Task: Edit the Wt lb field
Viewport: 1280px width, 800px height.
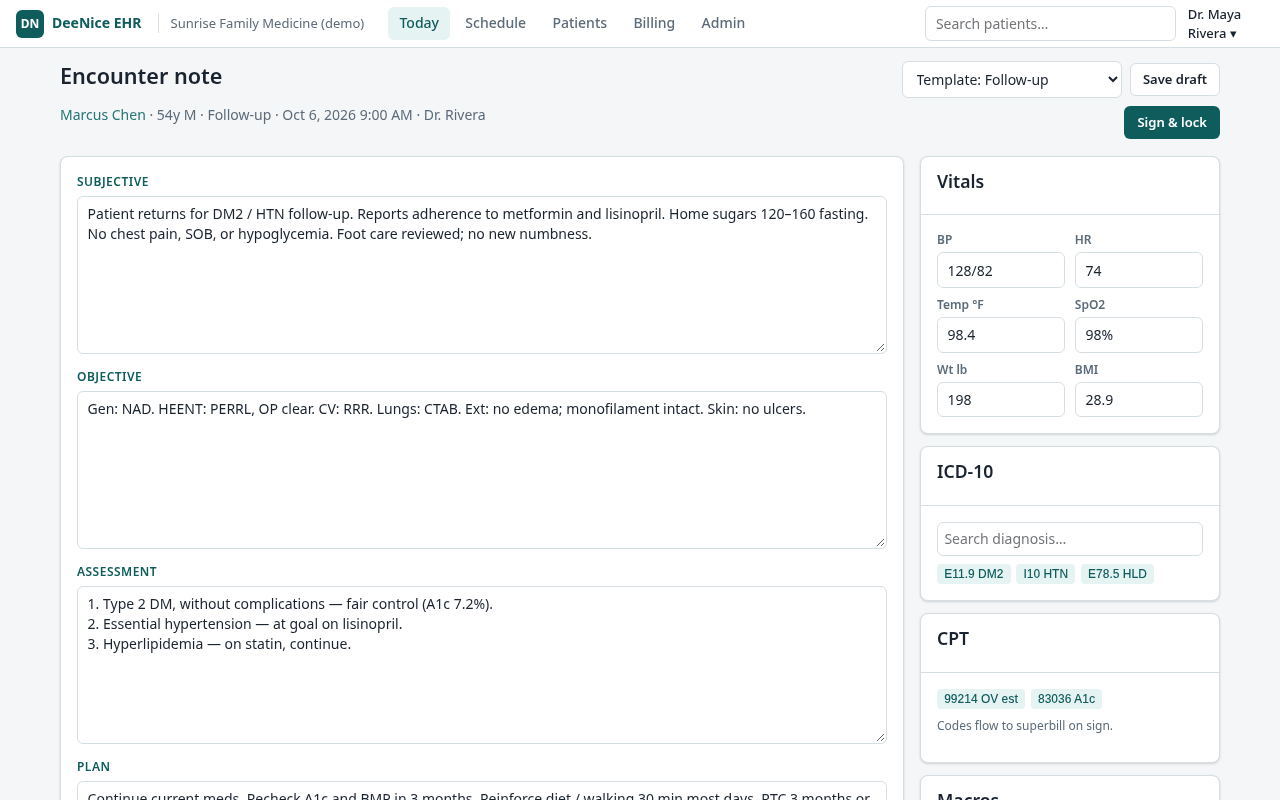Action: point(1001,400)
